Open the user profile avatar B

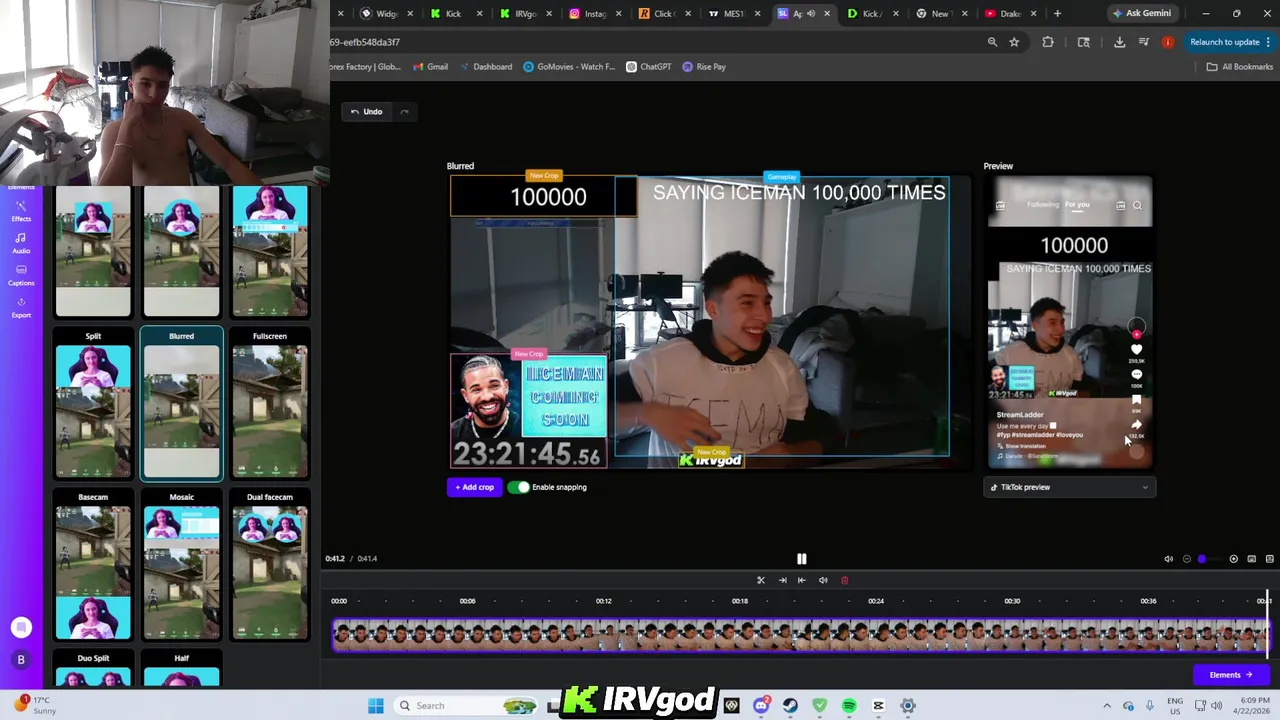(21, 660)
